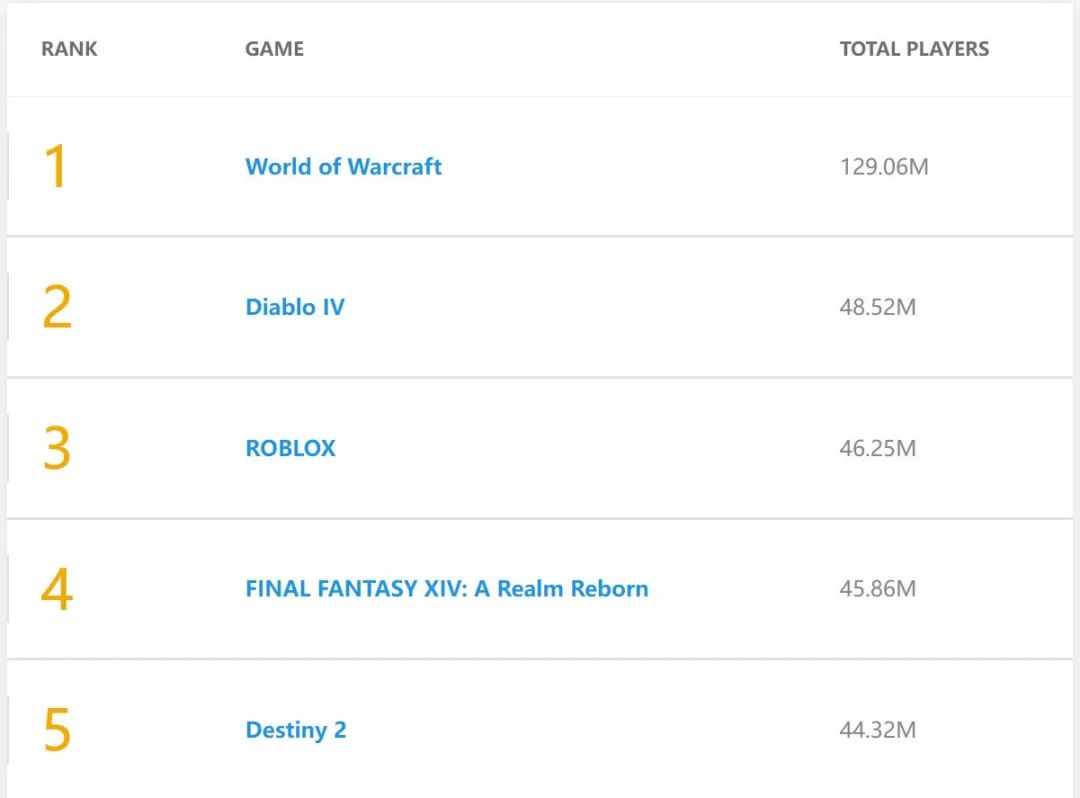Click the 45.86M player count

878,589
